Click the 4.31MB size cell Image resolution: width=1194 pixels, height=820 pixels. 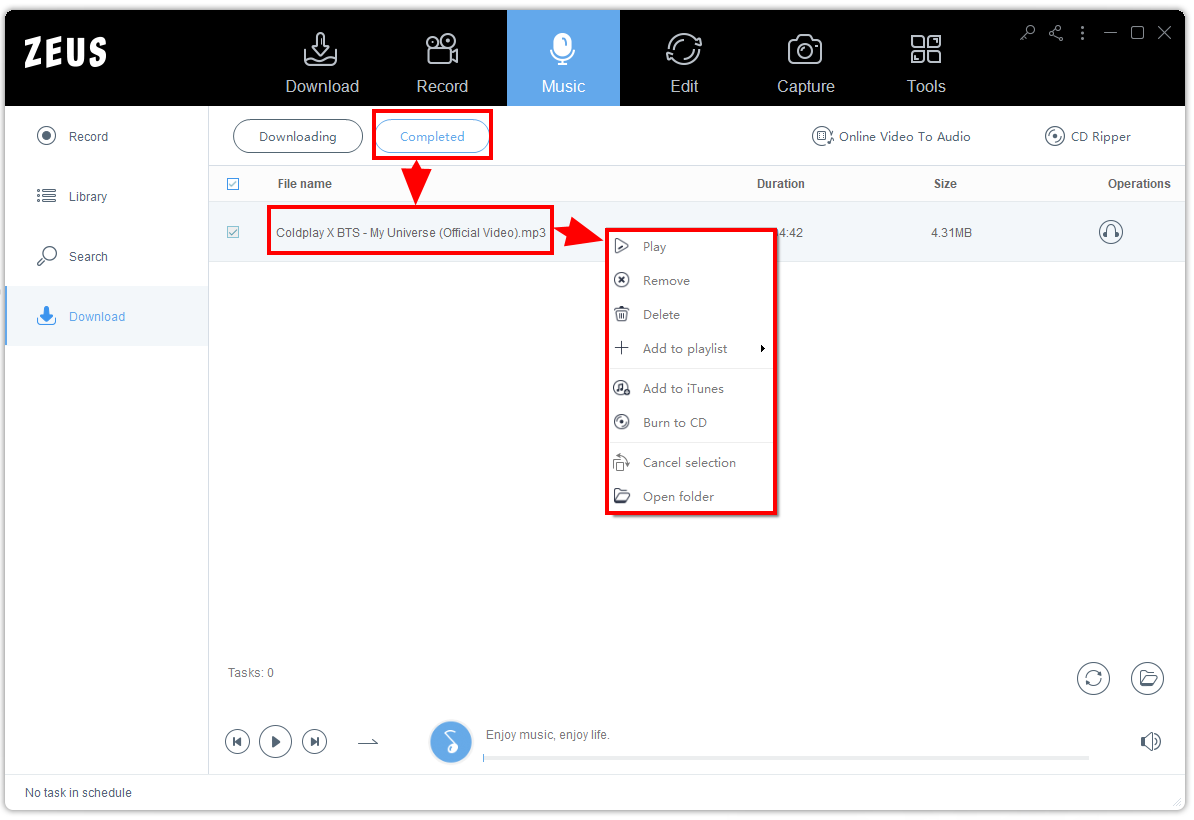951,232
